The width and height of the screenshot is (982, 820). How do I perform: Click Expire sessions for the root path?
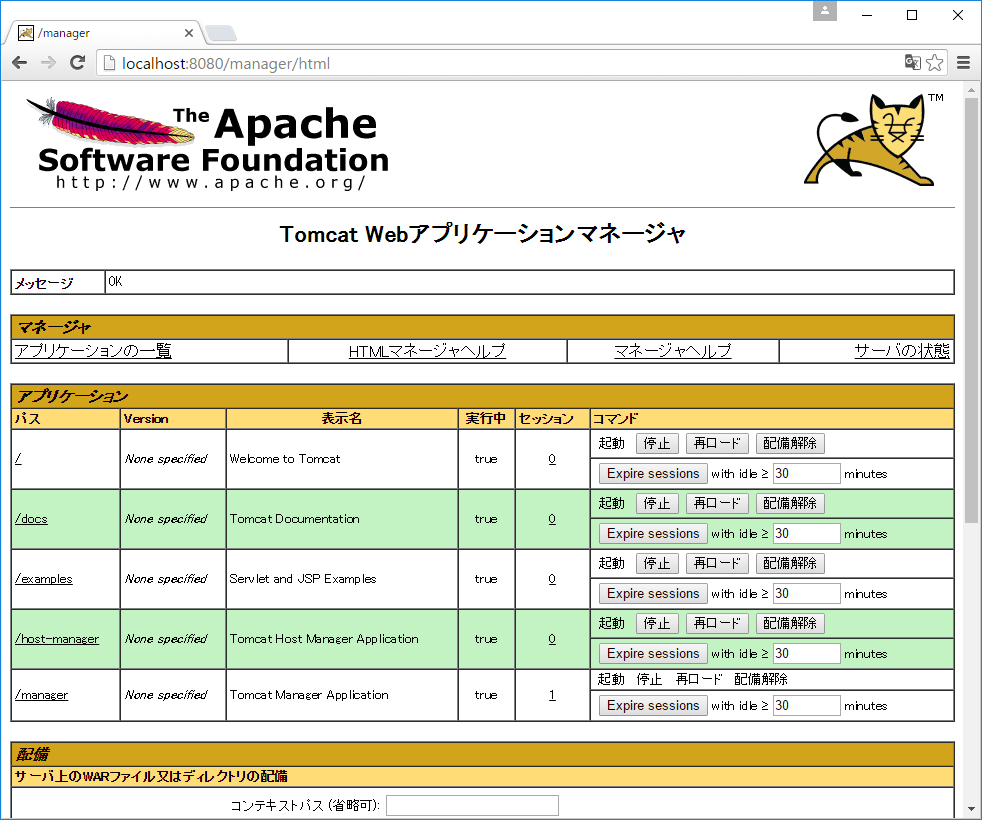[x=653, y=473]
